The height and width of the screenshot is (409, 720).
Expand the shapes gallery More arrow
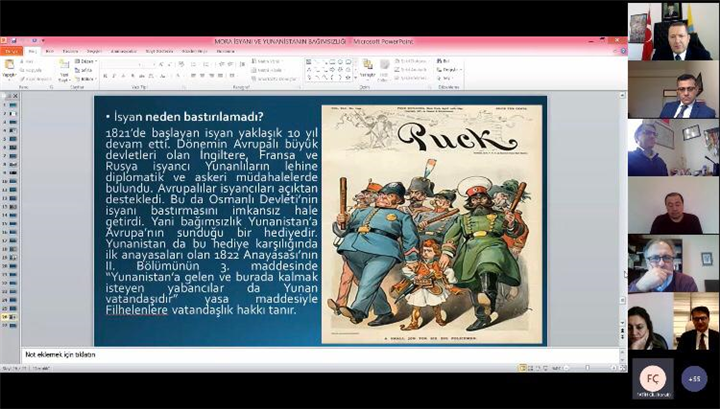coord(355,78)
